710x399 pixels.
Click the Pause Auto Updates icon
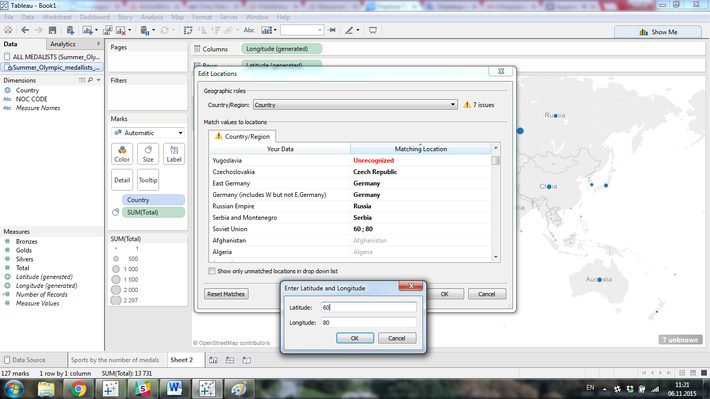click(144, 30)
